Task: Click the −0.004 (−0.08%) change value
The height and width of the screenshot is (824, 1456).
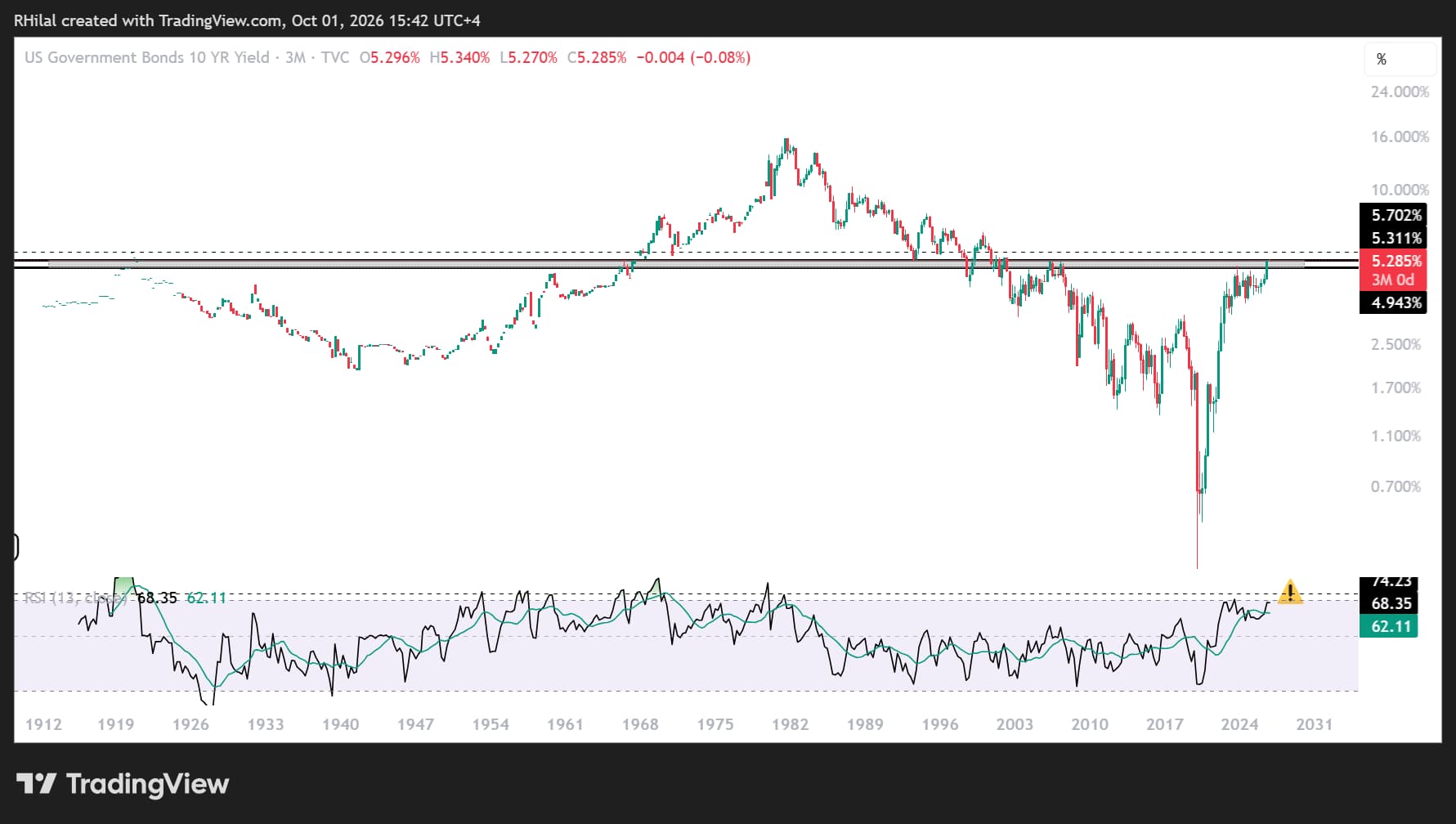Action: click(693, 57)
